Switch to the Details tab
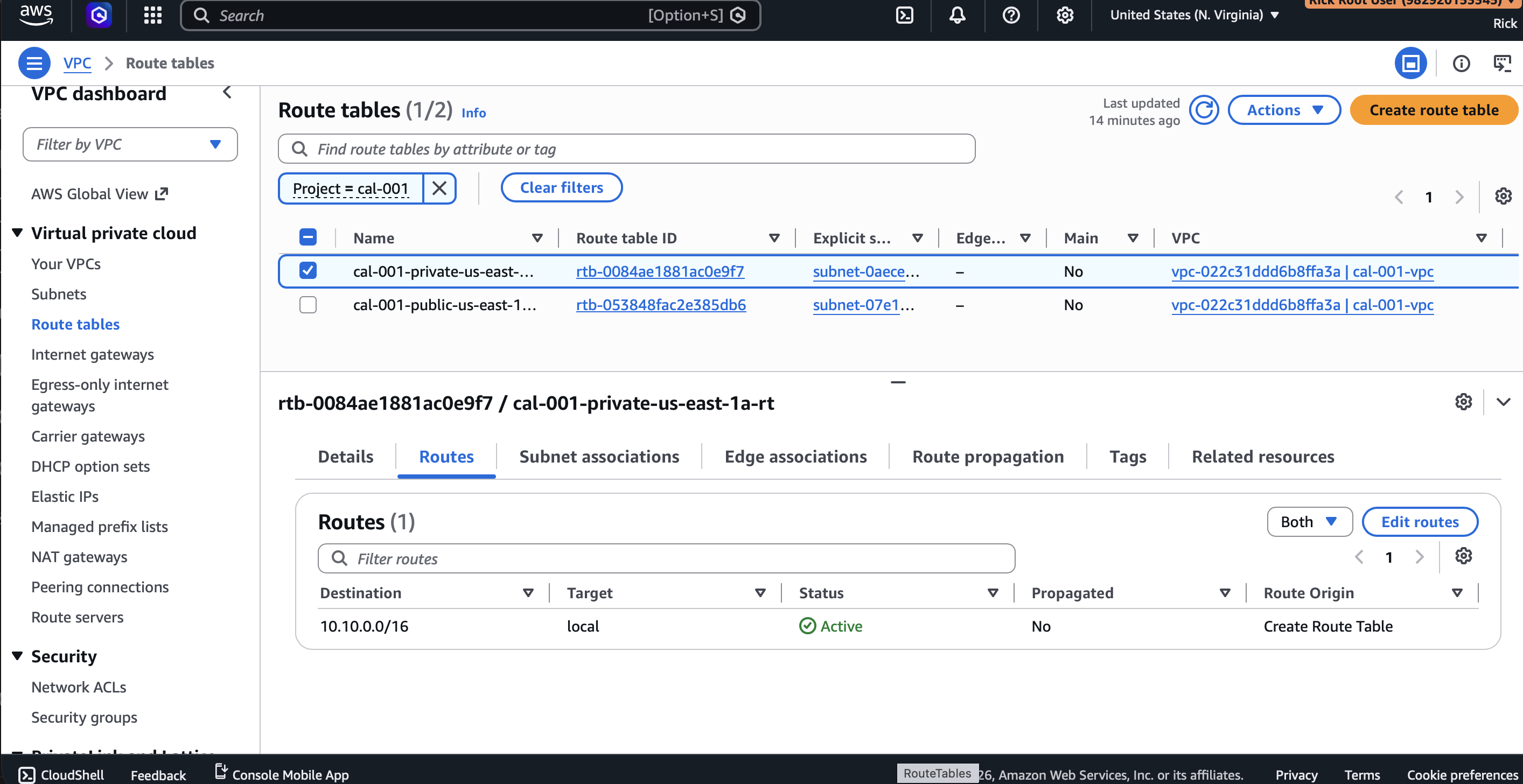Viewport: 1523px width, 784px height. (x=345, y=457)
